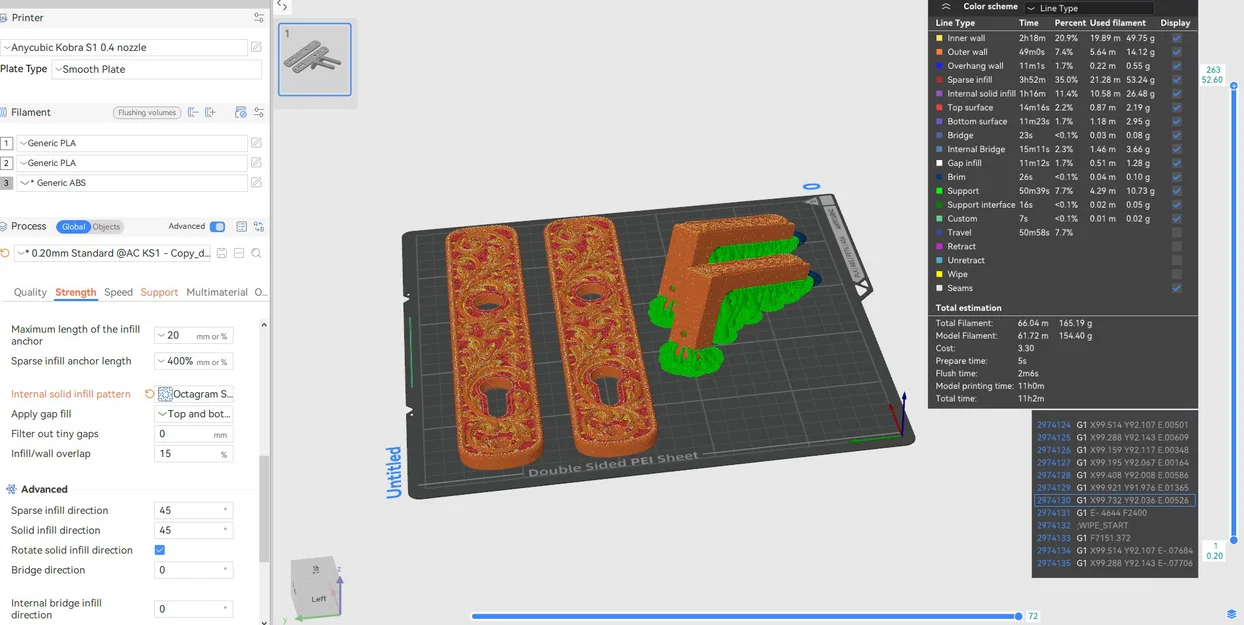Viewport: 1244px width, 625px height.
Task: Collapse the left sidebar chevron
Action: pos(282,6)
